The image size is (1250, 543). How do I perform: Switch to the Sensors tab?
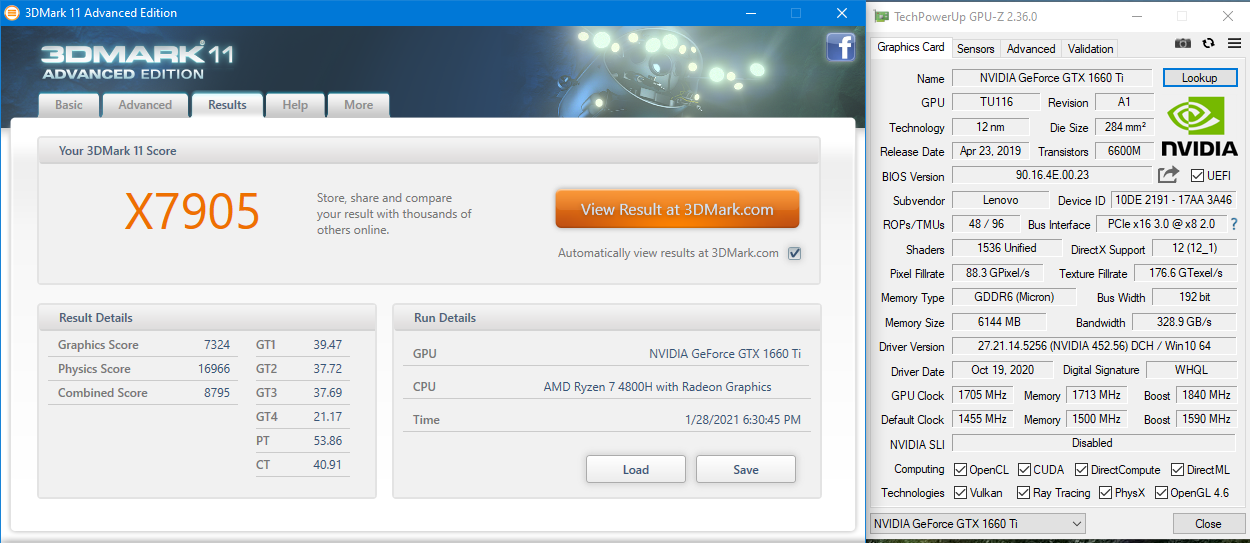tap(976, 48)
